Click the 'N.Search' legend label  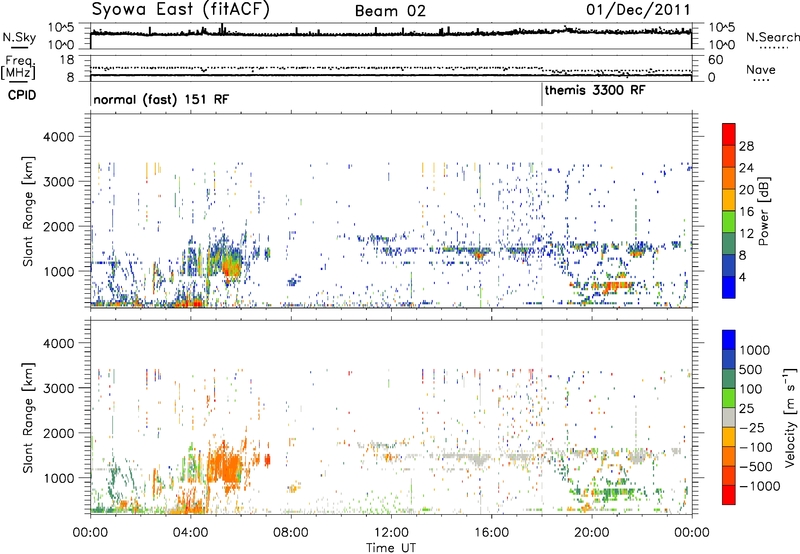772,37
